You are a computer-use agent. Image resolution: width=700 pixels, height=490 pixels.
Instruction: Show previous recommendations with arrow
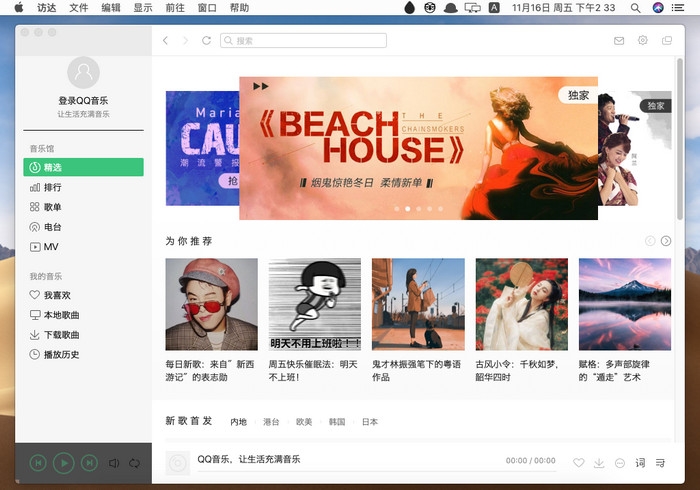click(x=650, y=241)
